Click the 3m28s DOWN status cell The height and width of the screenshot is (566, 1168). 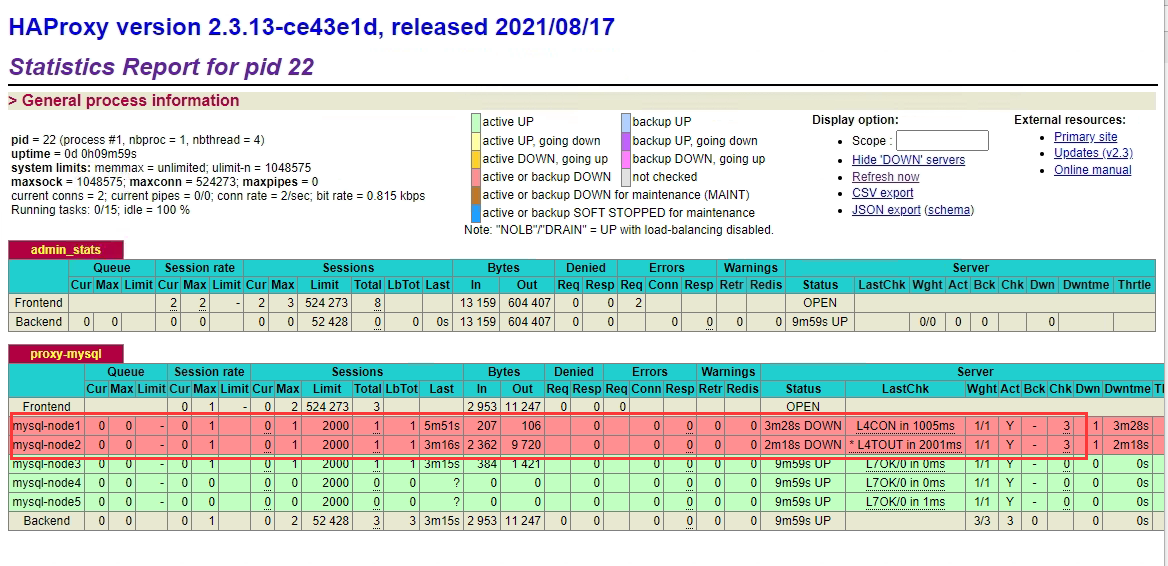coord(803,426)
